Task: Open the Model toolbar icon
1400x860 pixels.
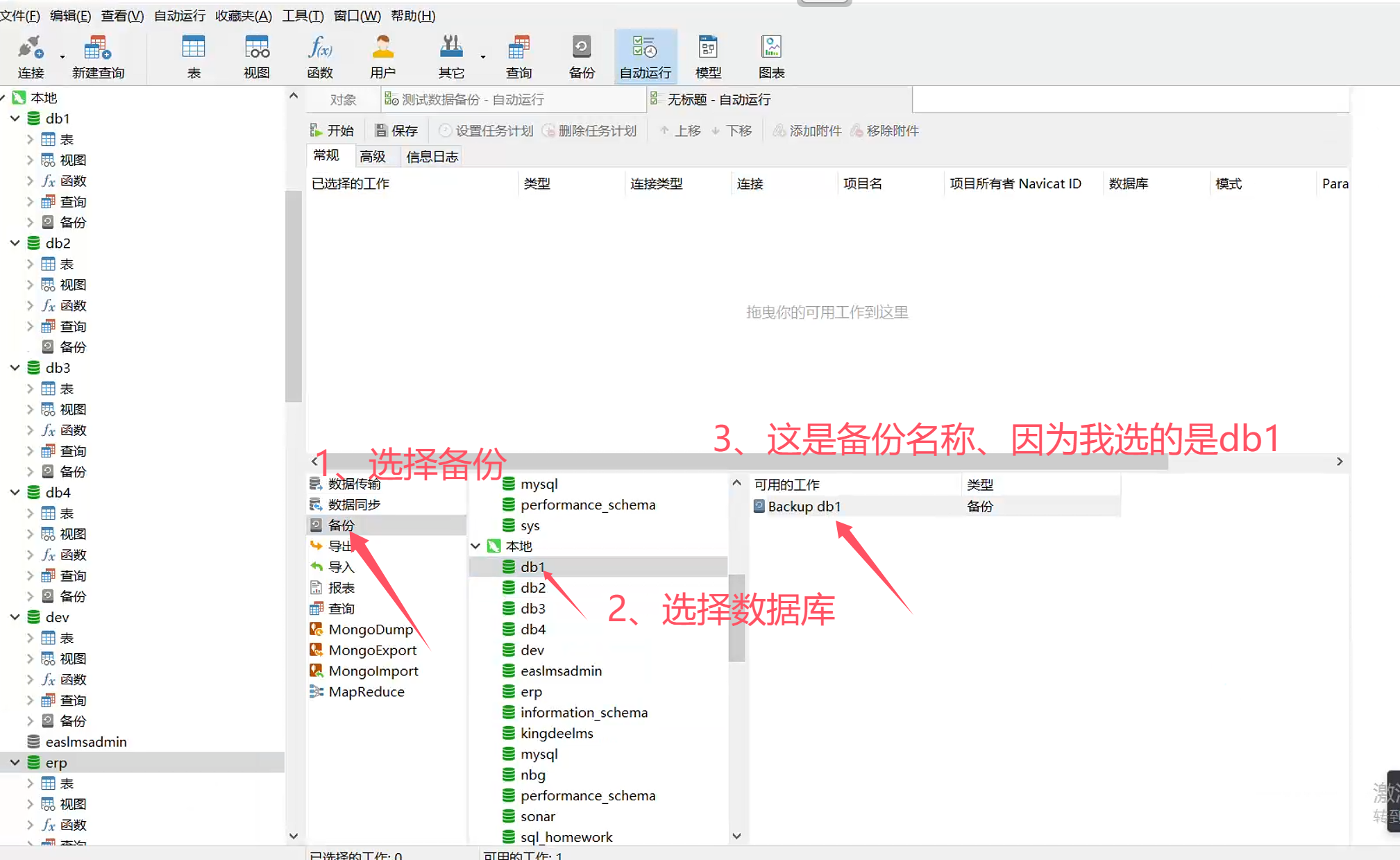Action: point(708,56)
